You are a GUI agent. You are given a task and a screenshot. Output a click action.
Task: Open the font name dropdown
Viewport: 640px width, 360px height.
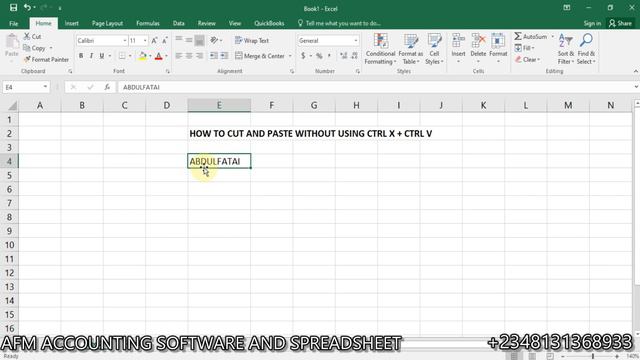pos(124,41)
